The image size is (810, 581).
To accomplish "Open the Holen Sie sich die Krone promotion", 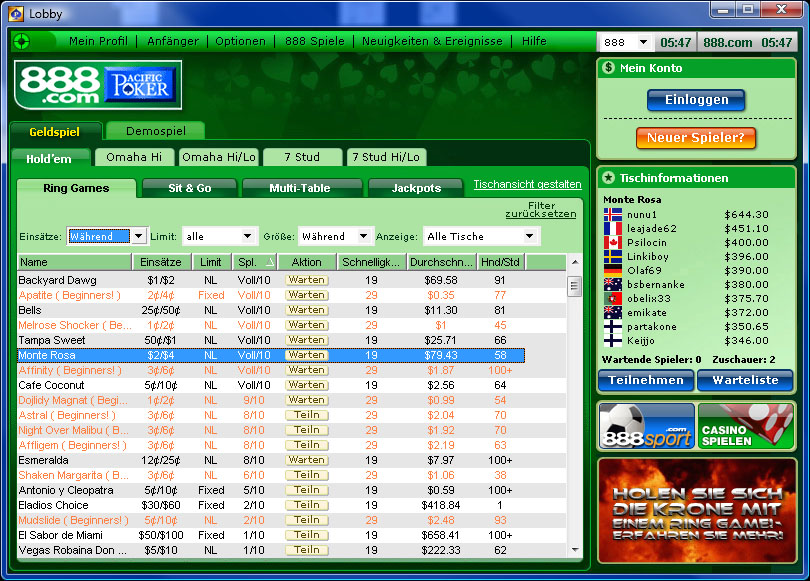I will pos(697,510).
